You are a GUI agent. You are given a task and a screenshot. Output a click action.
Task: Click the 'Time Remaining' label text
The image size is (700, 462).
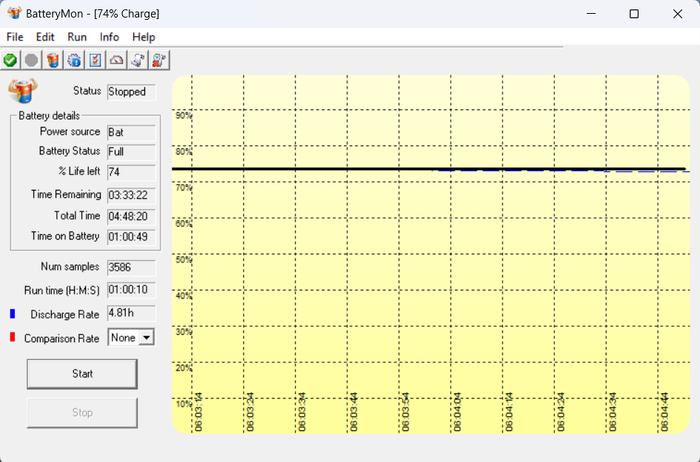[66, 195]
